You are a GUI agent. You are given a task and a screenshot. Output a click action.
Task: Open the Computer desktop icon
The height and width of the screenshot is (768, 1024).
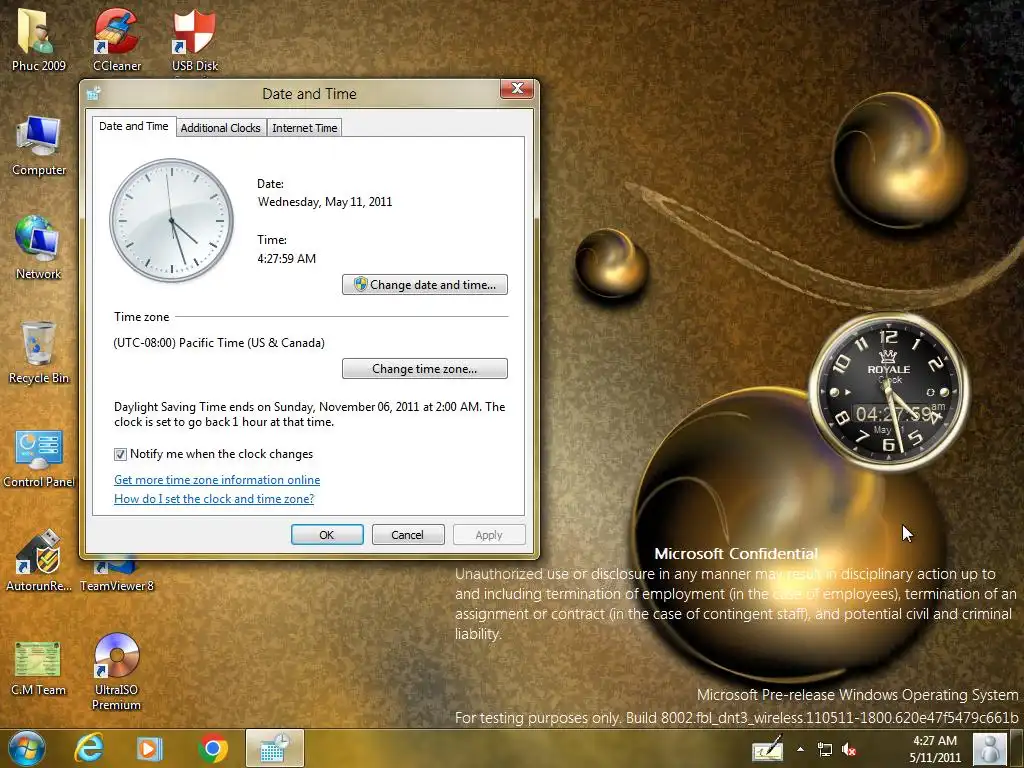click(39, 145)
